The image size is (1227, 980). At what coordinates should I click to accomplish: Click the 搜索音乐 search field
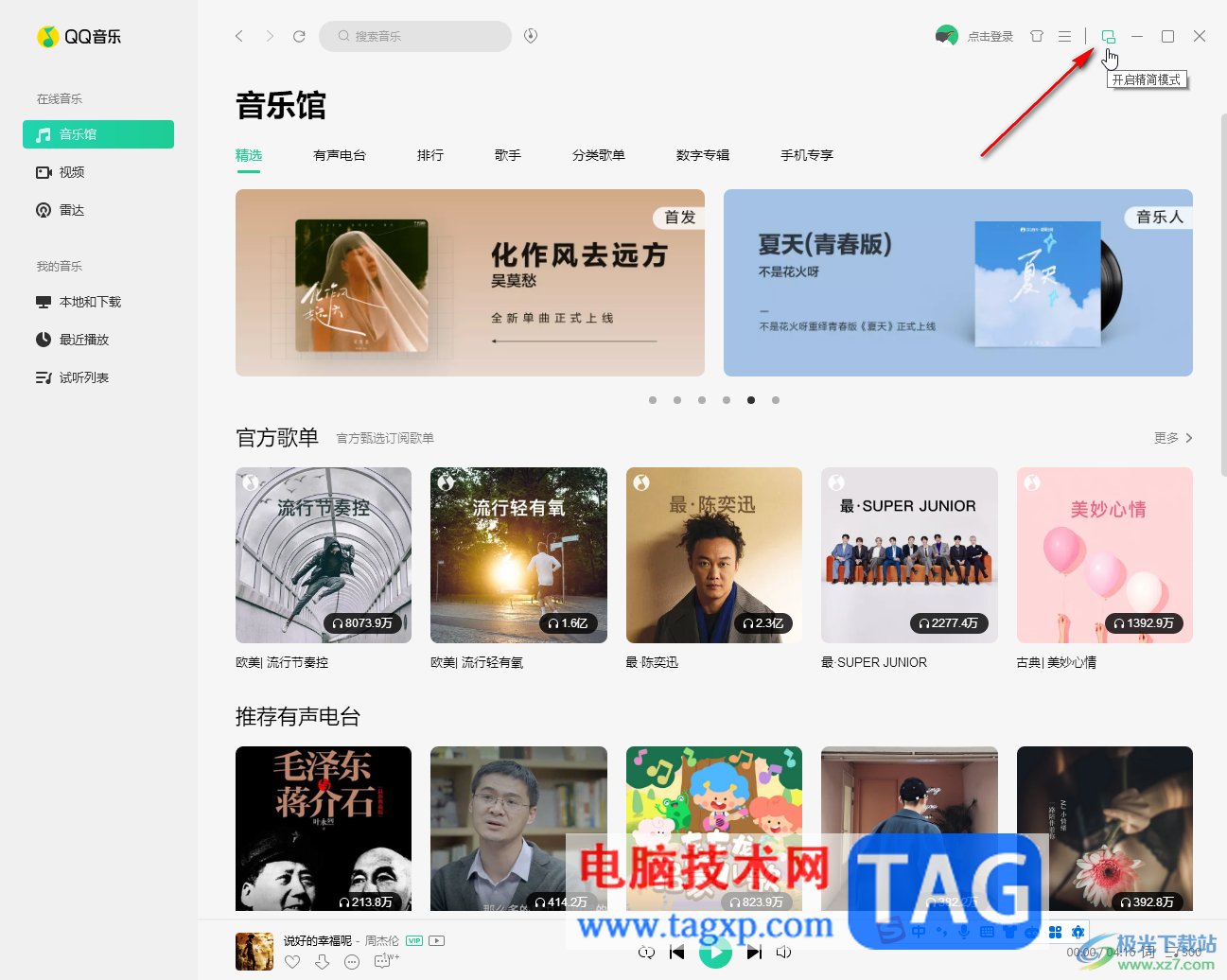click(415, 36)
